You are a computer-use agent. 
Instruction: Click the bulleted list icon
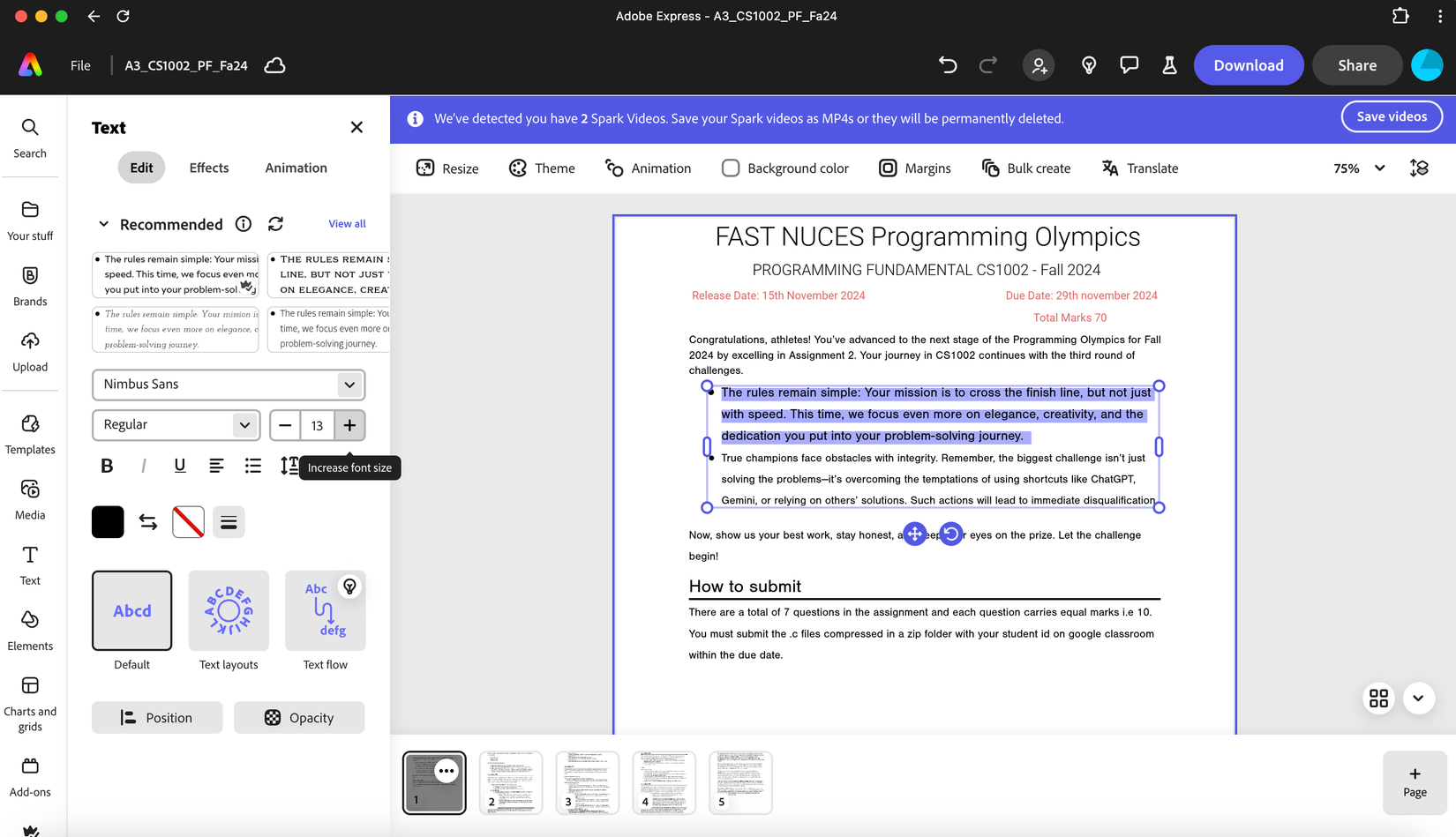[x=253, y=466]
